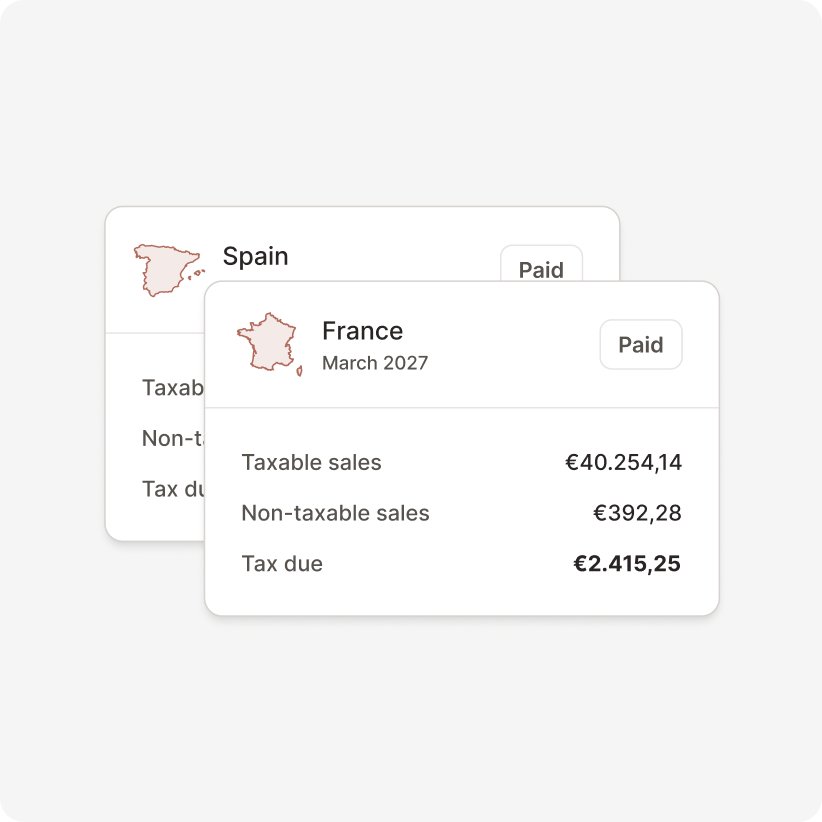Viewport: 822px width, 822px height.
Task: Click the France Taxable sales label
Action: pos(311,463)
